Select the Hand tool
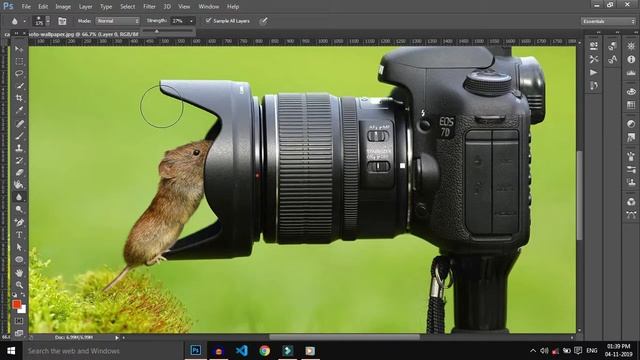The width and height of the screenshot is (640, 360). 19,272
